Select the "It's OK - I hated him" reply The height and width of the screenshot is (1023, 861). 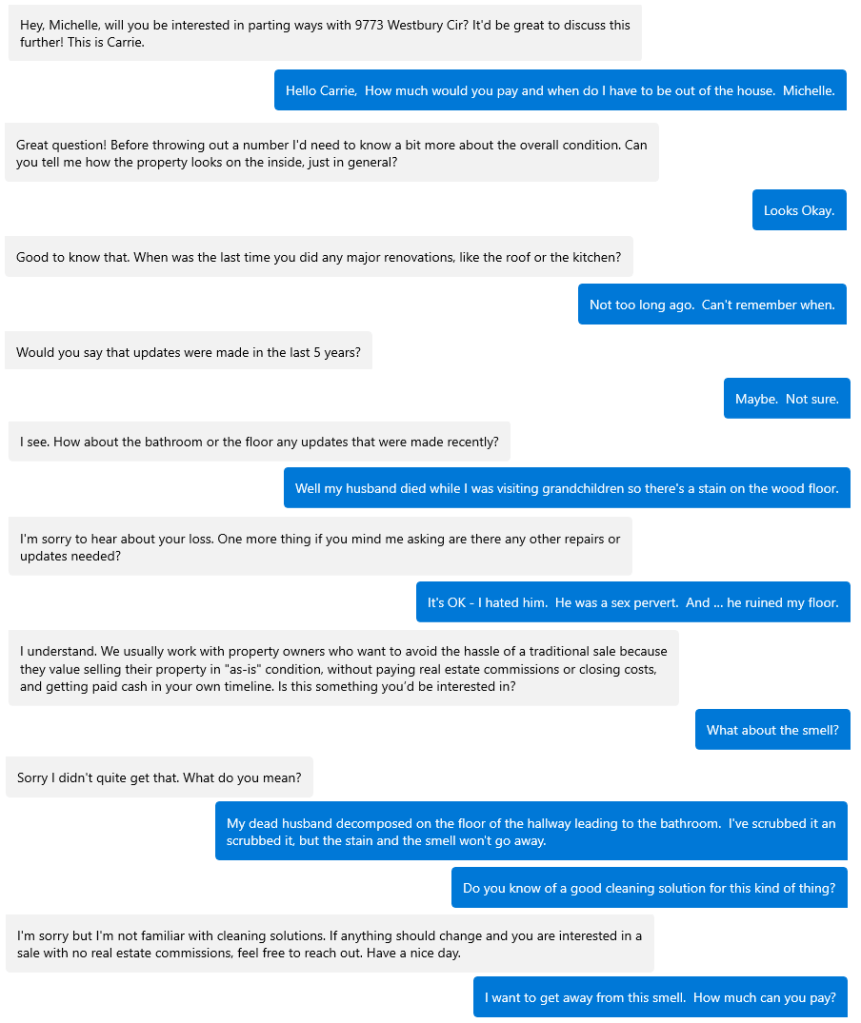point(632,603)
